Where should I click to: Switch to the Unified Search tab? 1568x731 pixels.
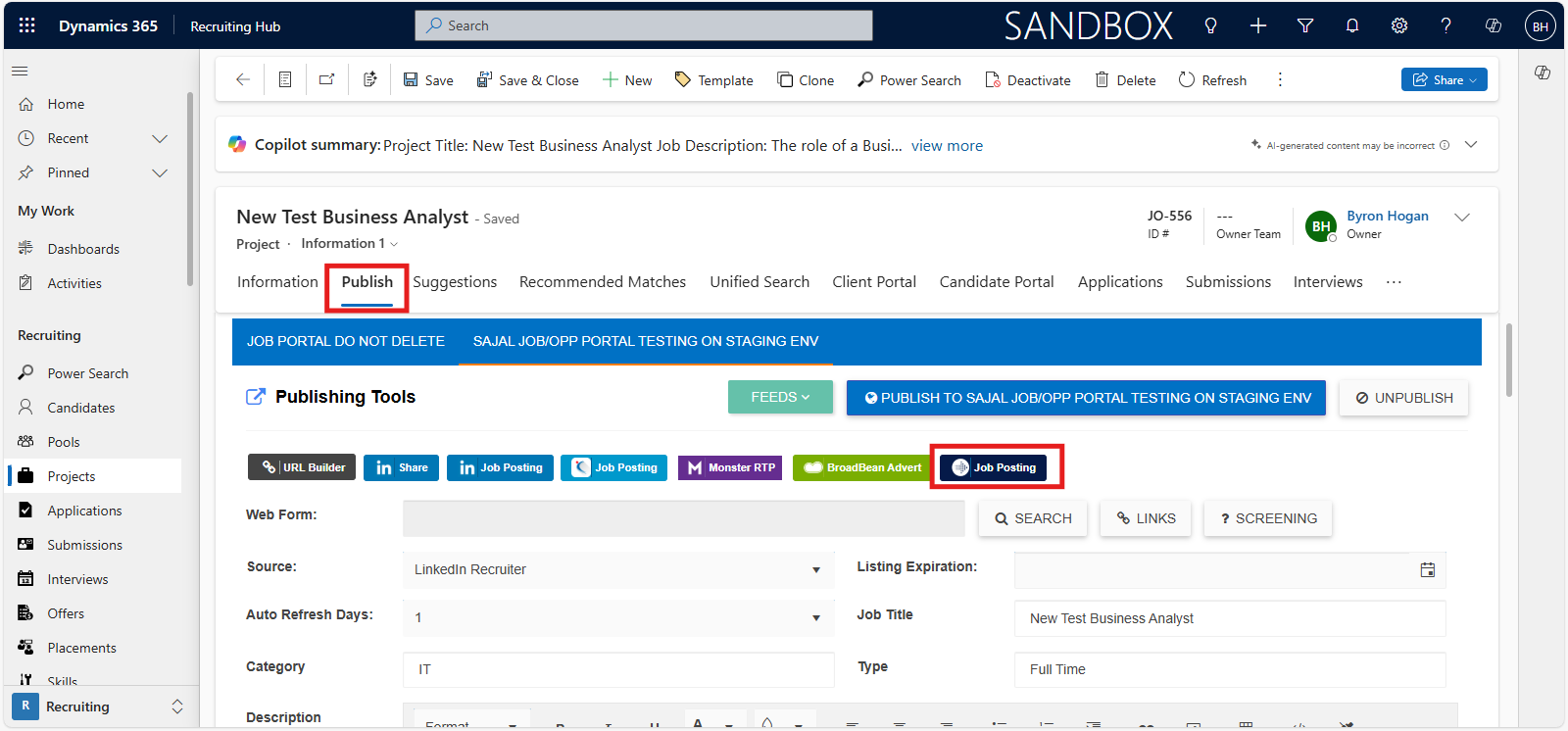[759, 281]
